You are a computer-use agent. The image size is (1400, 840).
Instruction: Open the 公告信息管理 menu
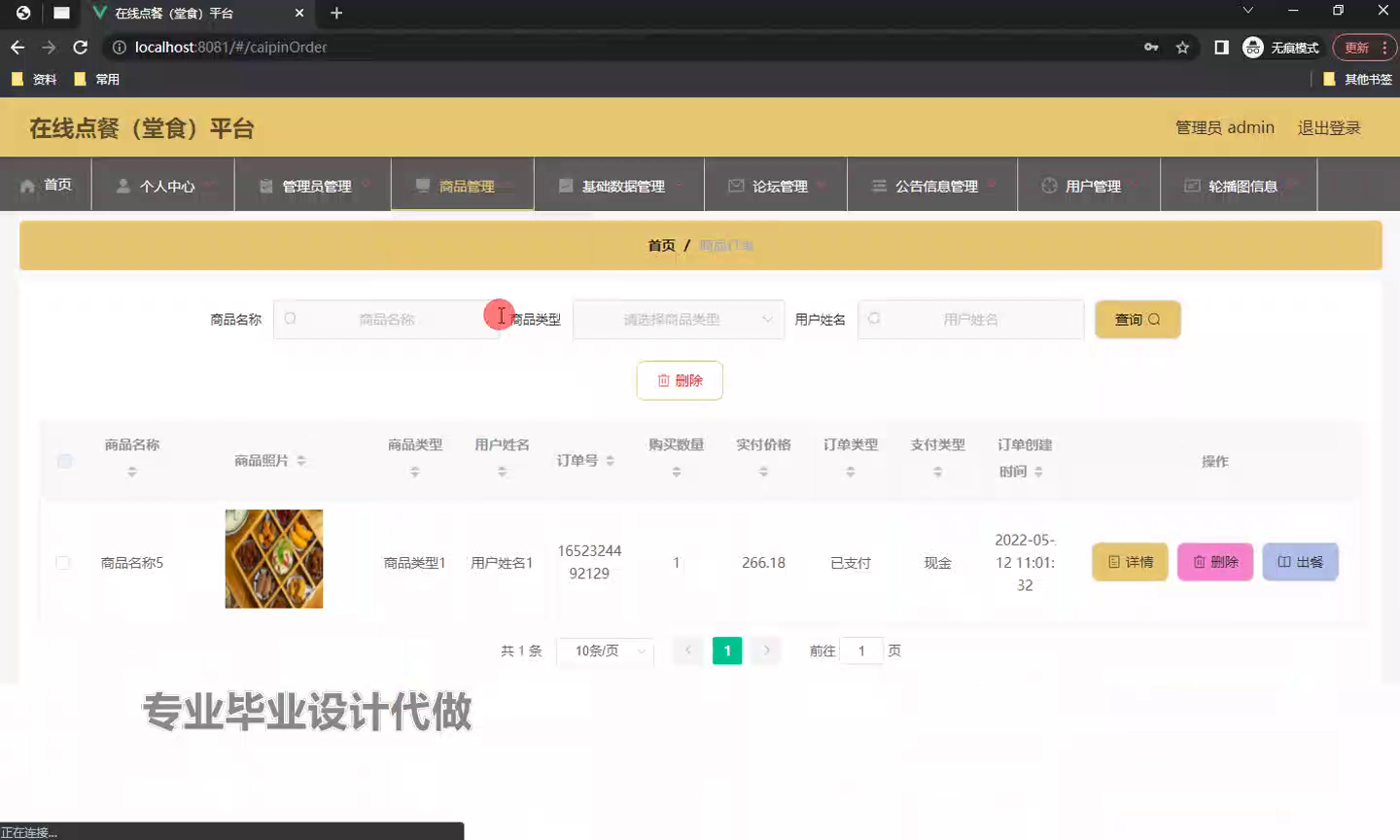point(932,185)
